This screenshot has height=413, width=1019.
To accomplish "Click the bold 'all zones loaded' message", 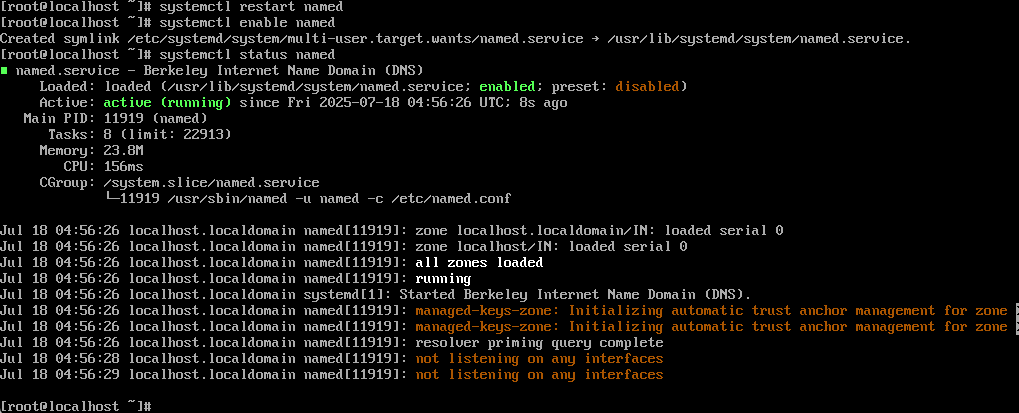I will click(x=479, y=262).
